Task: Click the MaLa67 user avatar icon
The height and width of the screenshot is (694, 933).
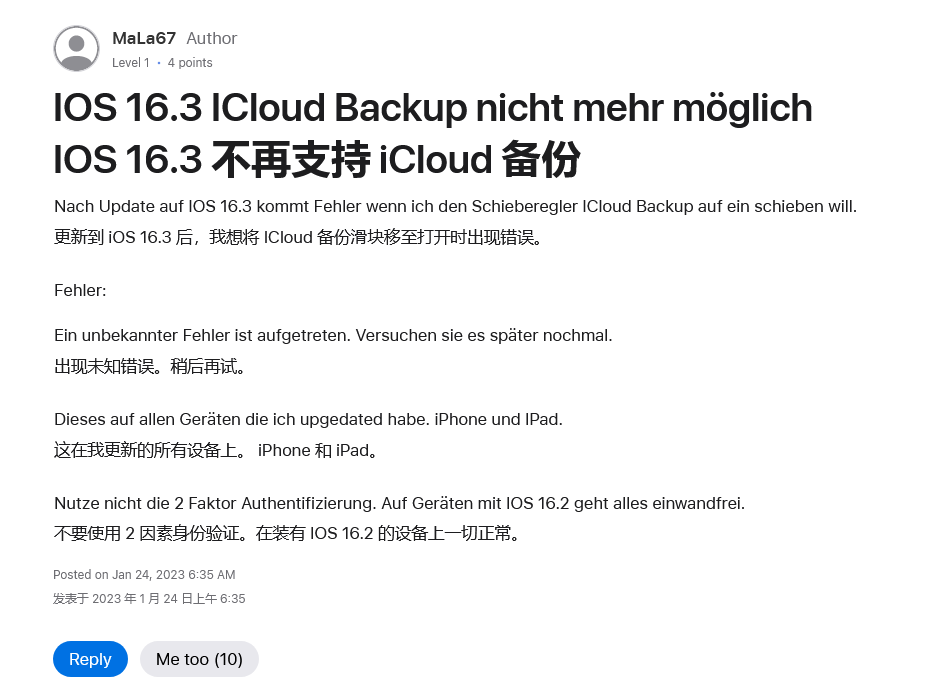Action: point(76,48)
